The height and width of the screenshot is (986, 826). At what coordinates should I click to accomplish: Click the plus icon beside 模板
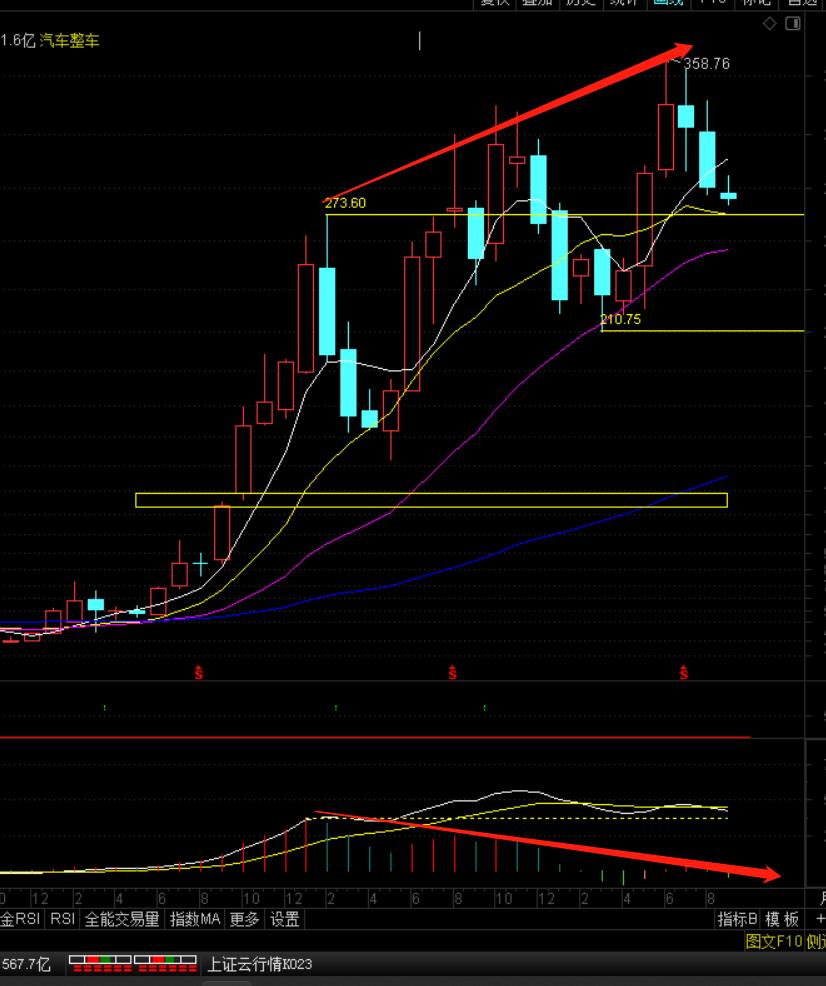pyautogui.click(x=820, y=919)
